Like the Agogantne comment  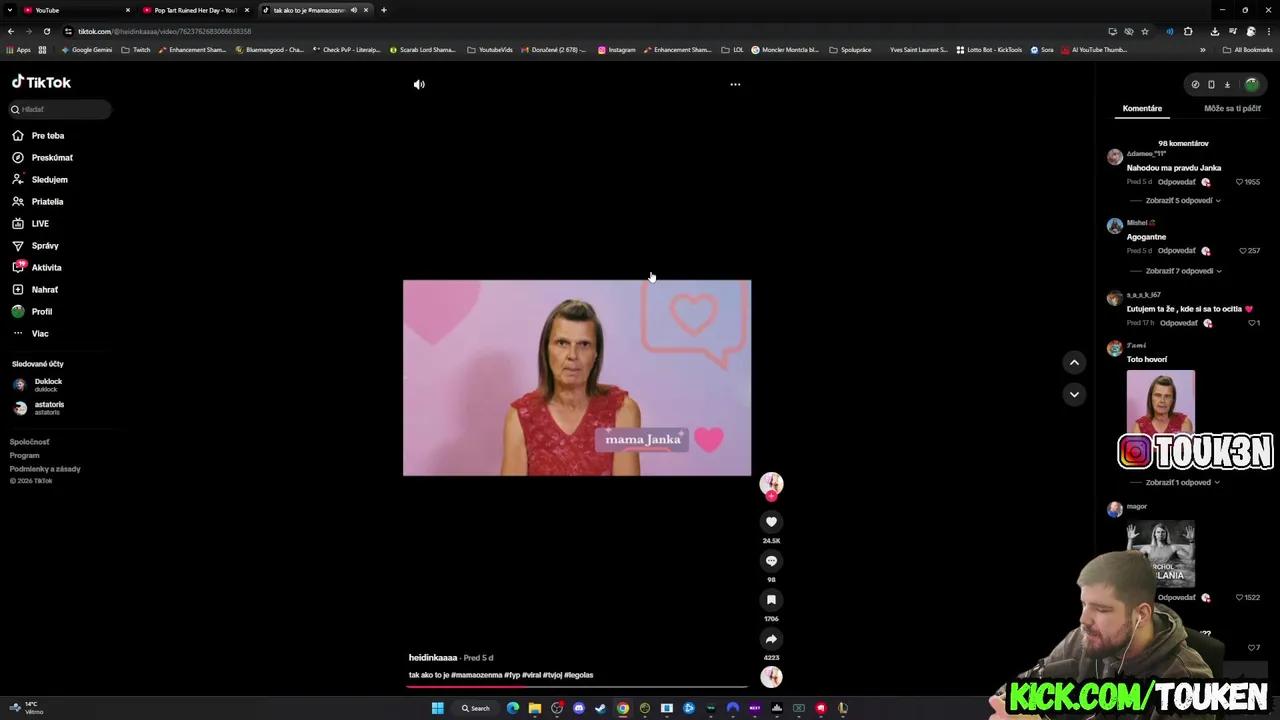click(1243, 251)
